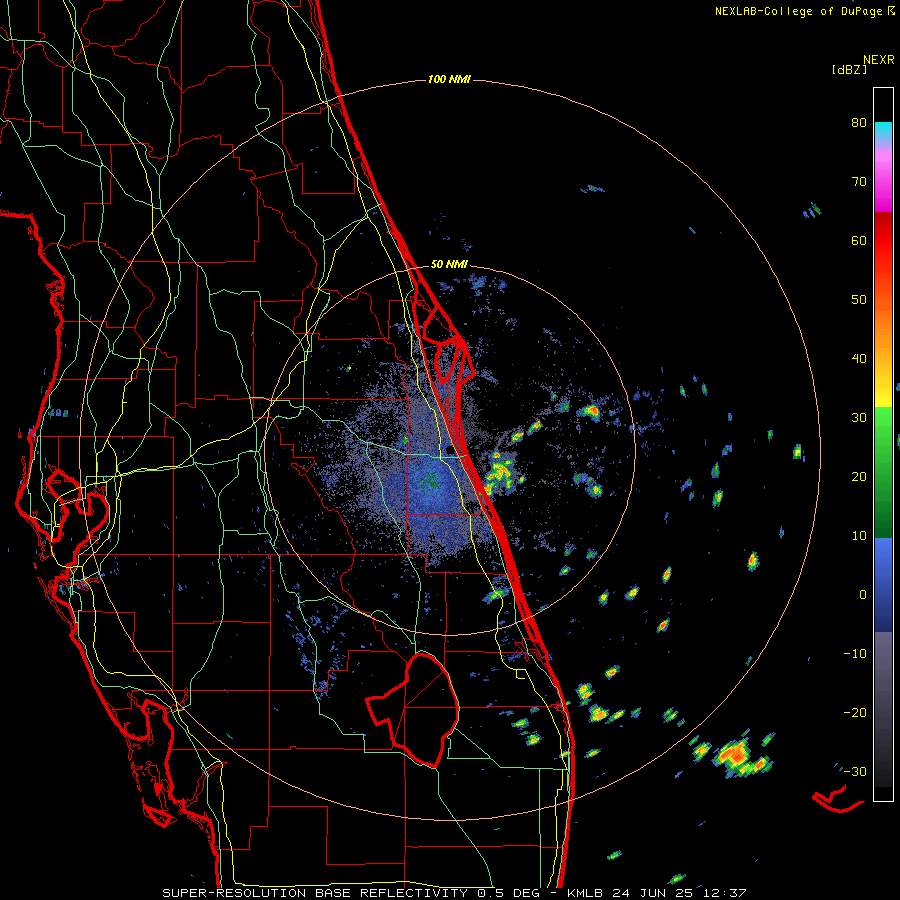
Task: Click the 100 NMI range ring label
Action: (x=449, y=79)
